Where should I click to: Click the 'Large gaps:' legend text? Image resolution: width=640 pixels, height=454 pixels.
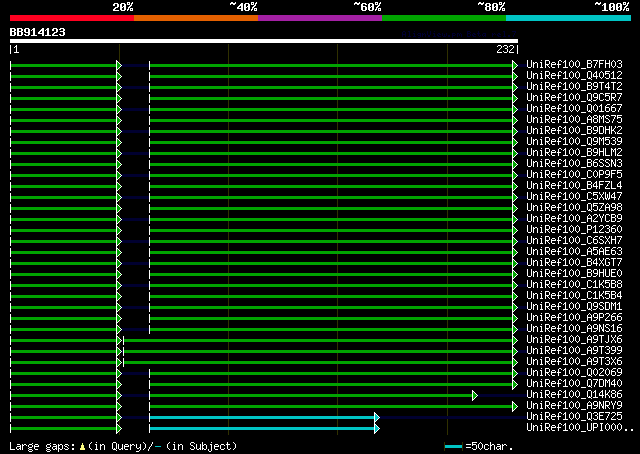(x=42, y=447)
